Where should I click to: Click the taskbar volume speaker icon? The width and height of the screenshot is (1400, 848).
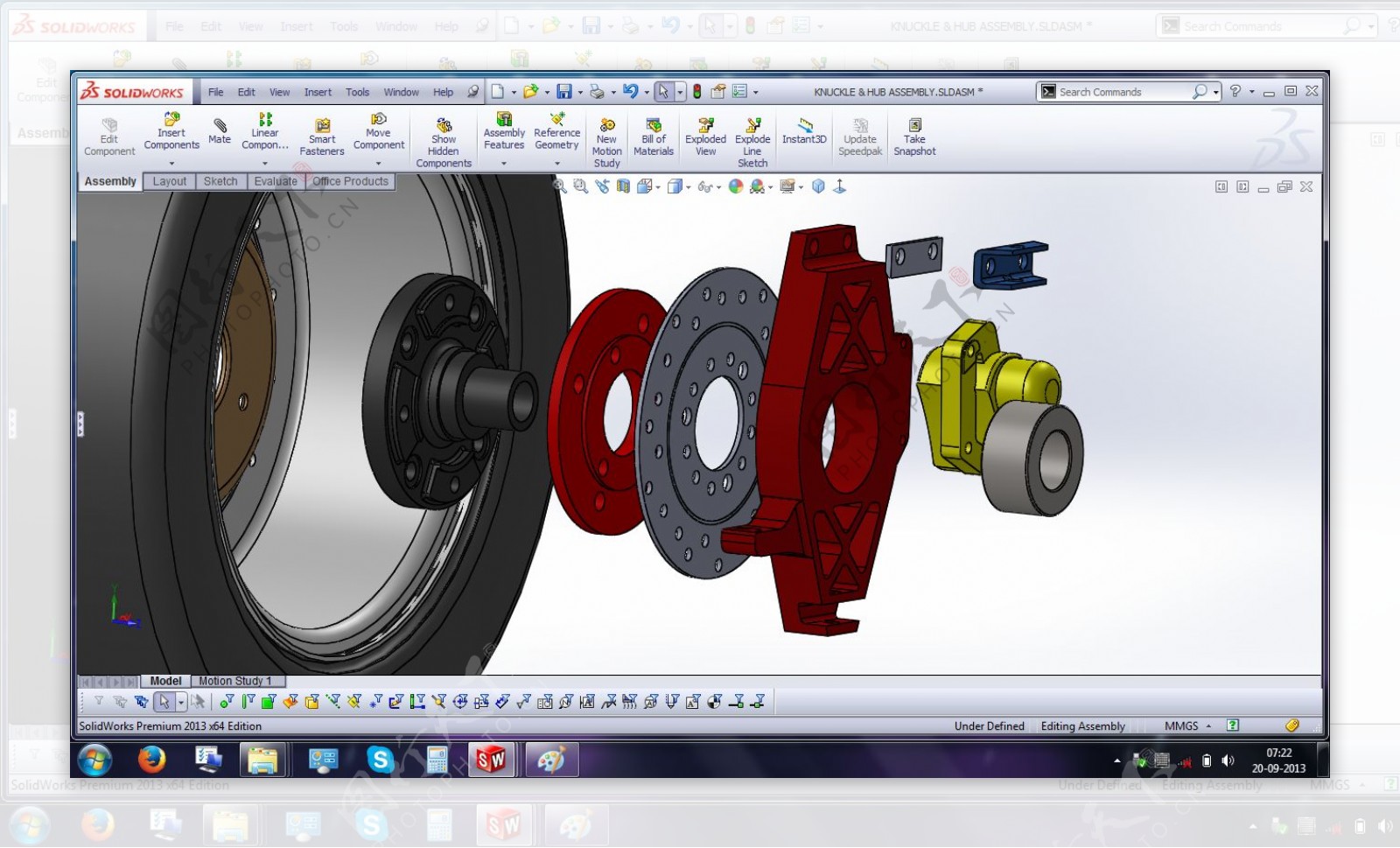point(1228,760)
